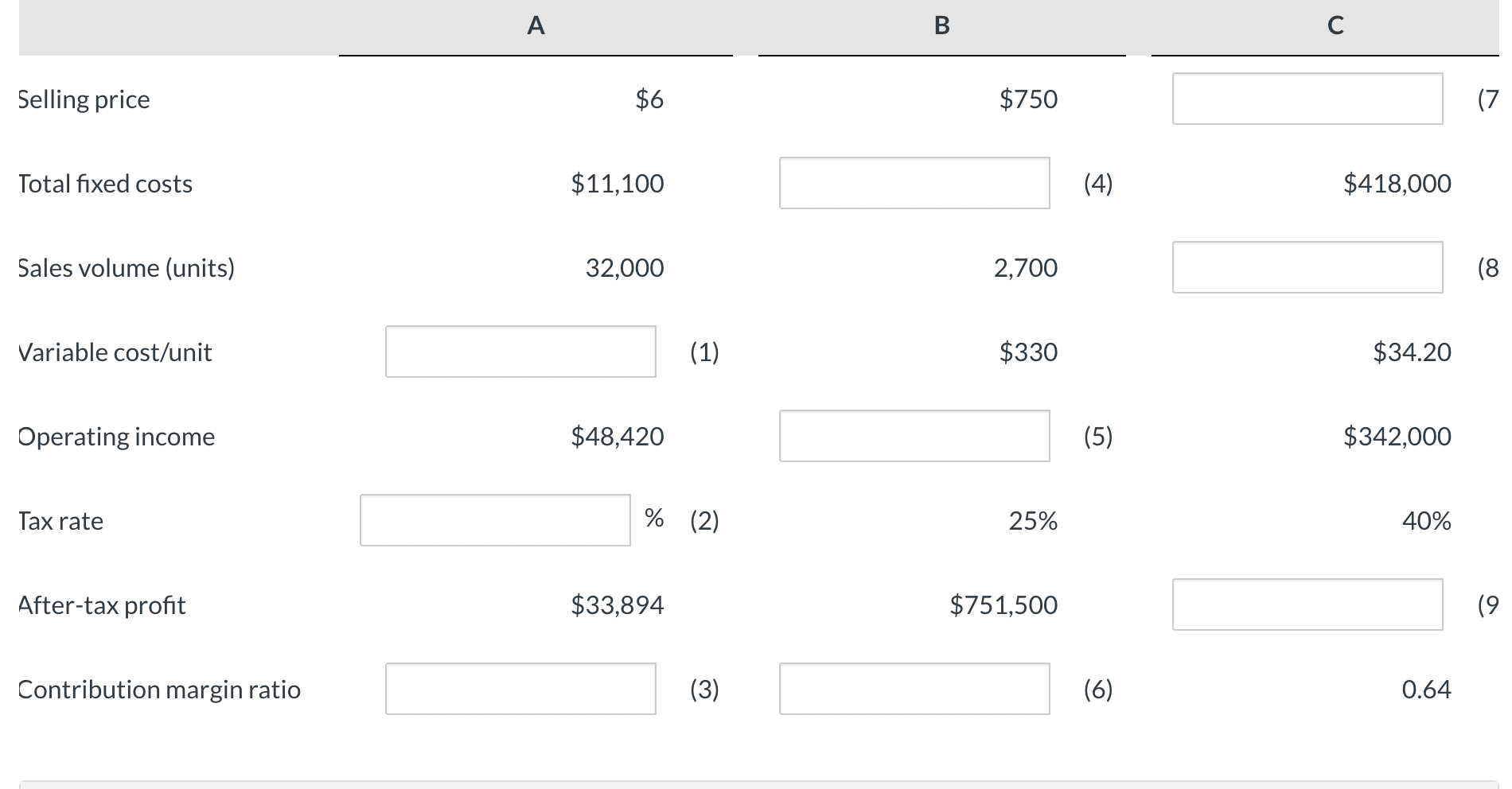1512x789 pixels.
Task: Click the Operating income row label
Action: [x=116, y=436]
